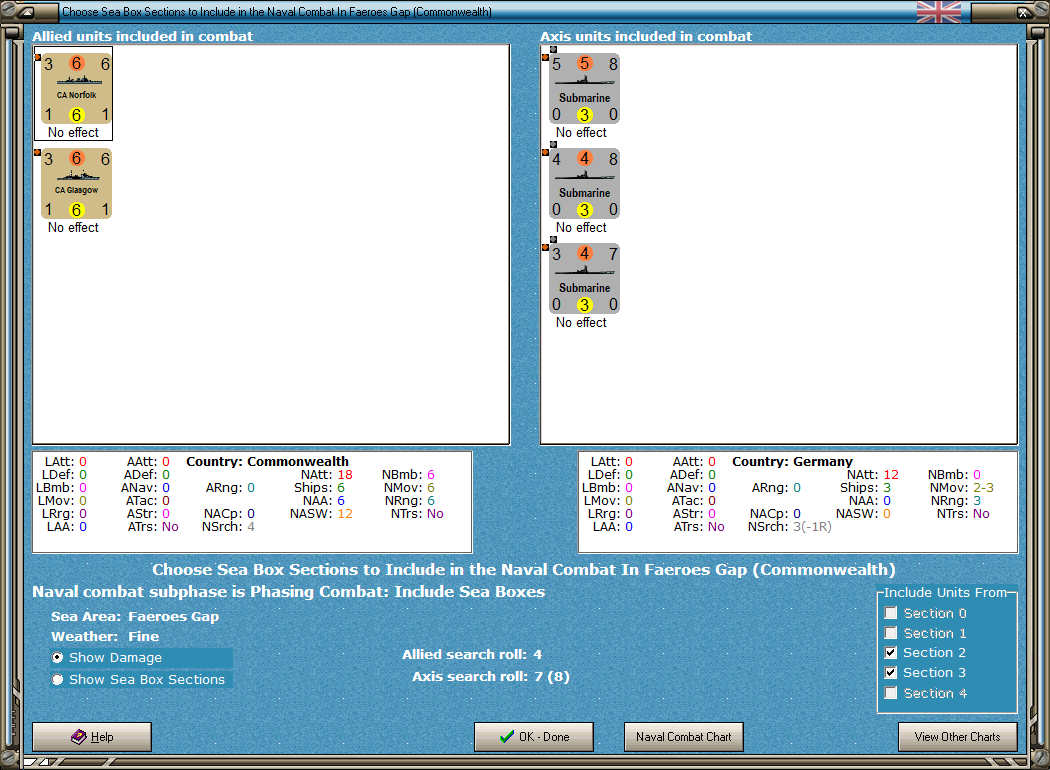Select the CA Glasgow cruiser unit counter

coord(76,184)
